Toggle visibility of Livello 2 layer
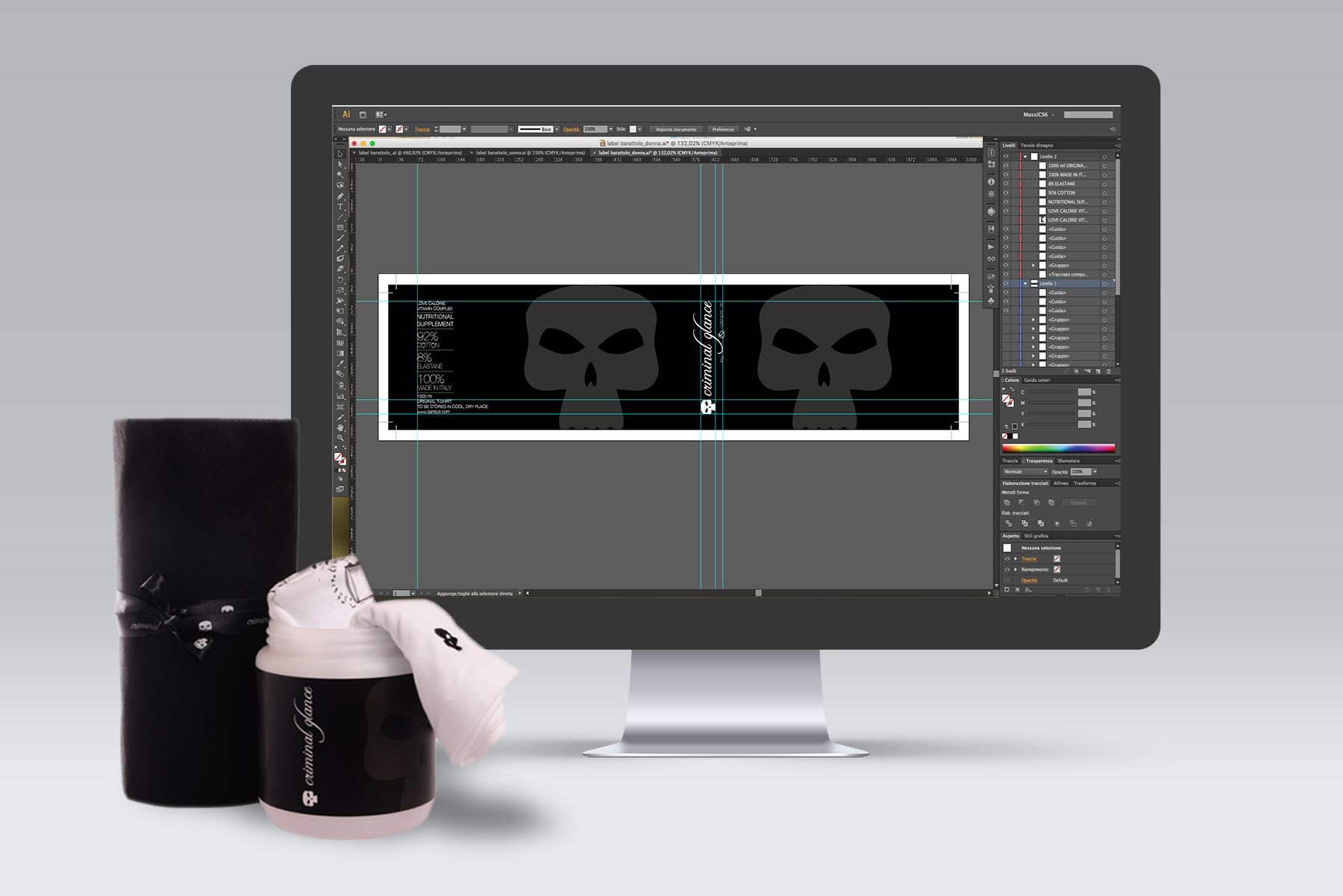The image size is (1343, 896). click(x=1006, y=157)
